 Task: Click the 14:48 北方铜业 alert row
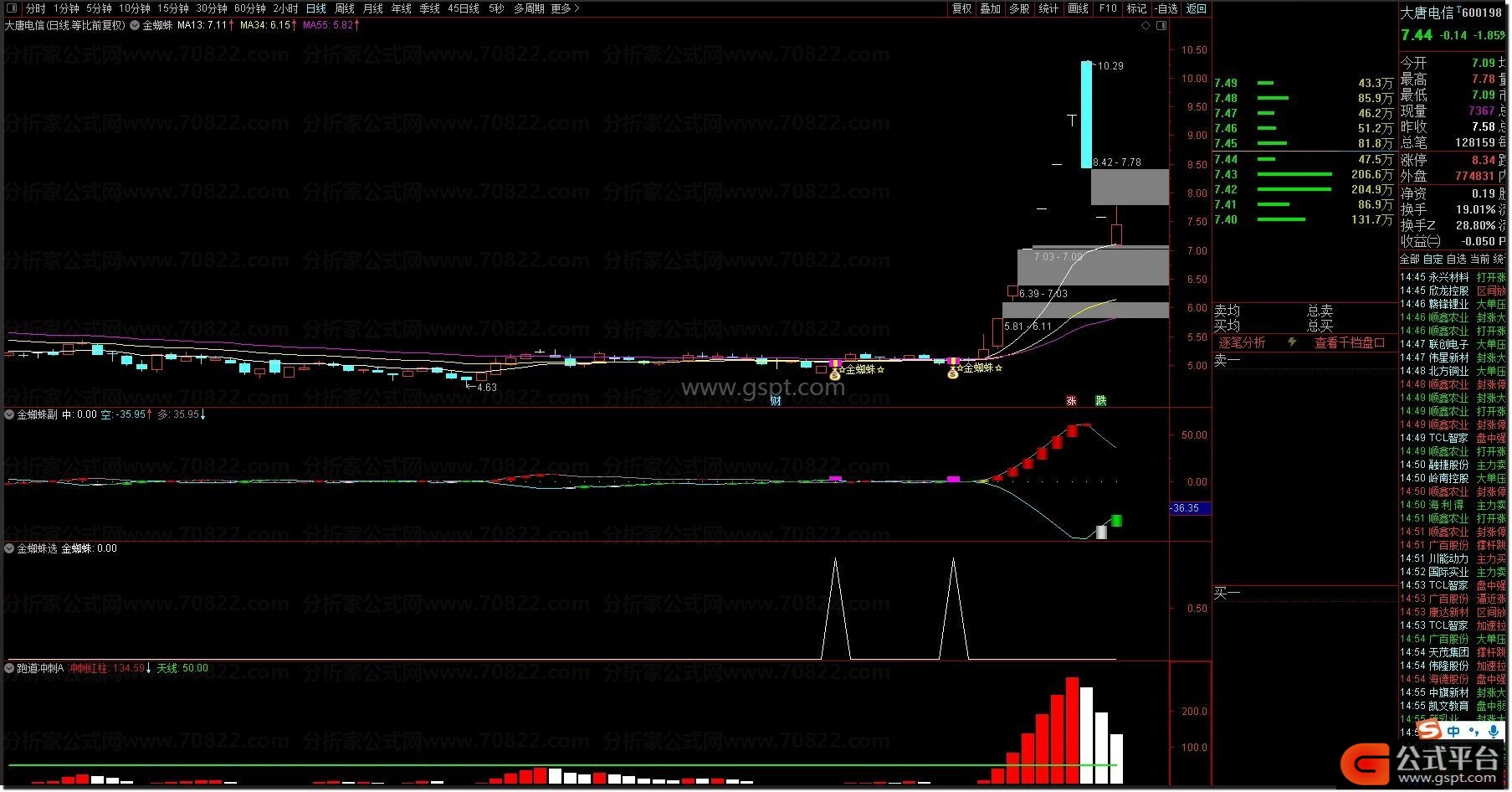[x=1453, y=371]
